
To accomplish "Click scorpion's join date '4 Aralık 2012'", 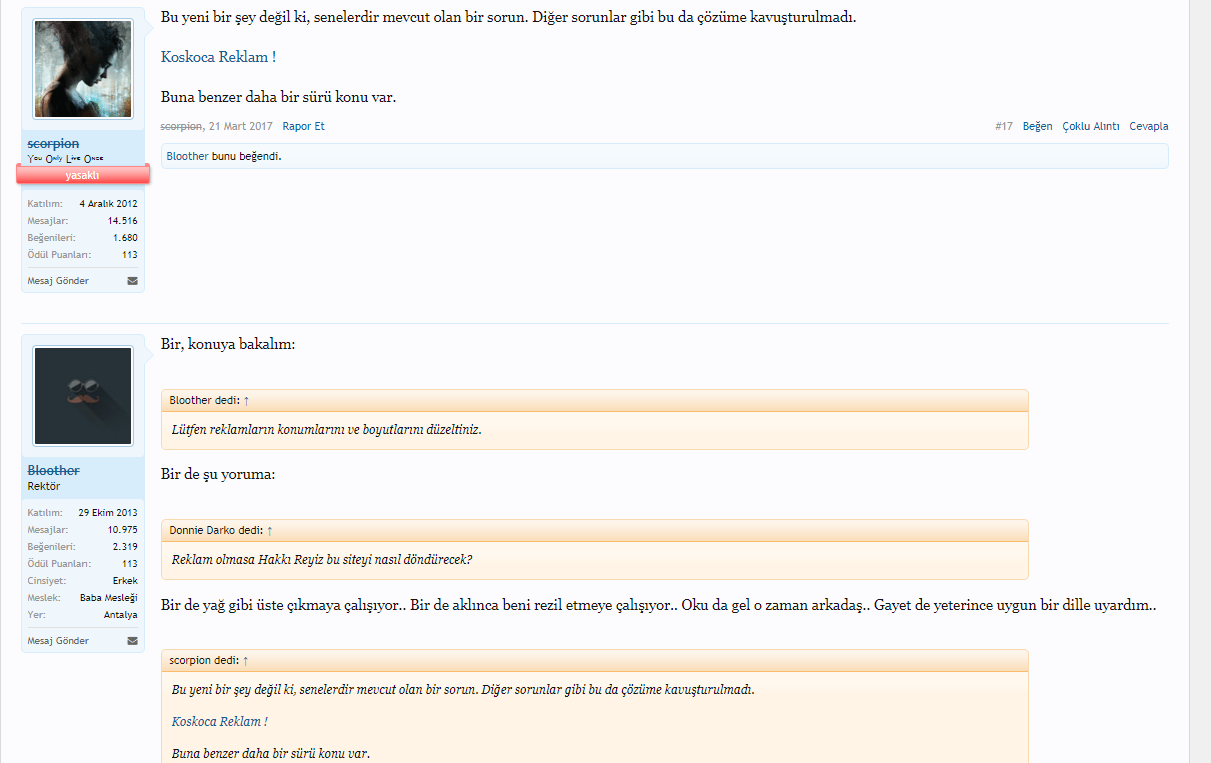I will pos(108,203).
